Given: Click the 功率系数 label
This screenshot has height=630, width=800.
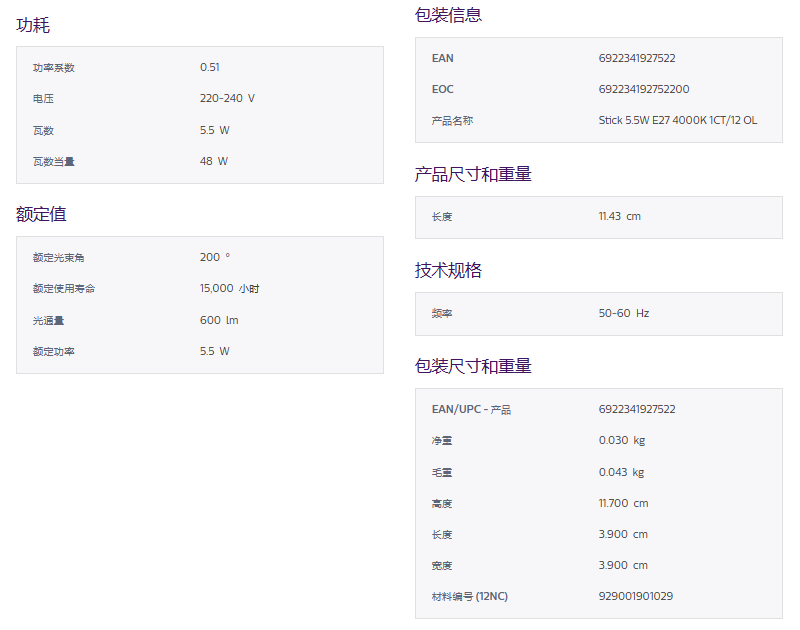Looking at the screenshot, I should click(54, 67).
